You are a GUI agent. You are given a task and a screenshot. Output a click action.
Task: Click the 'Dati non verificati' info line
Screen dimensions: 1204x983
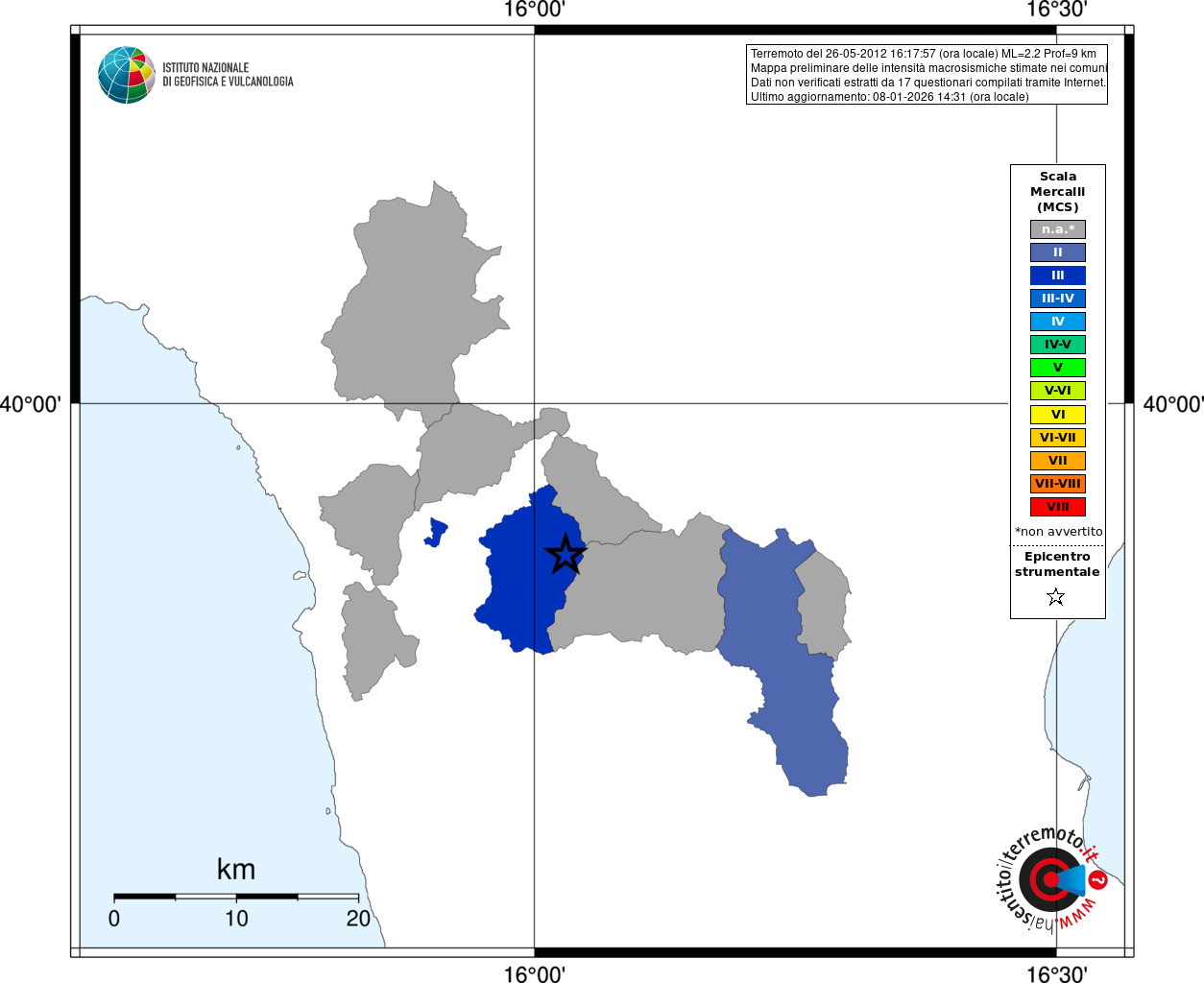(x=927, y=83)
